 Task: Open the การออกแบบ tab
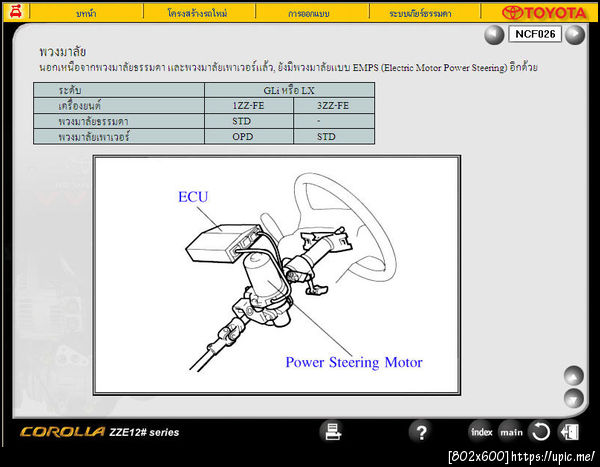pos(309,13)
